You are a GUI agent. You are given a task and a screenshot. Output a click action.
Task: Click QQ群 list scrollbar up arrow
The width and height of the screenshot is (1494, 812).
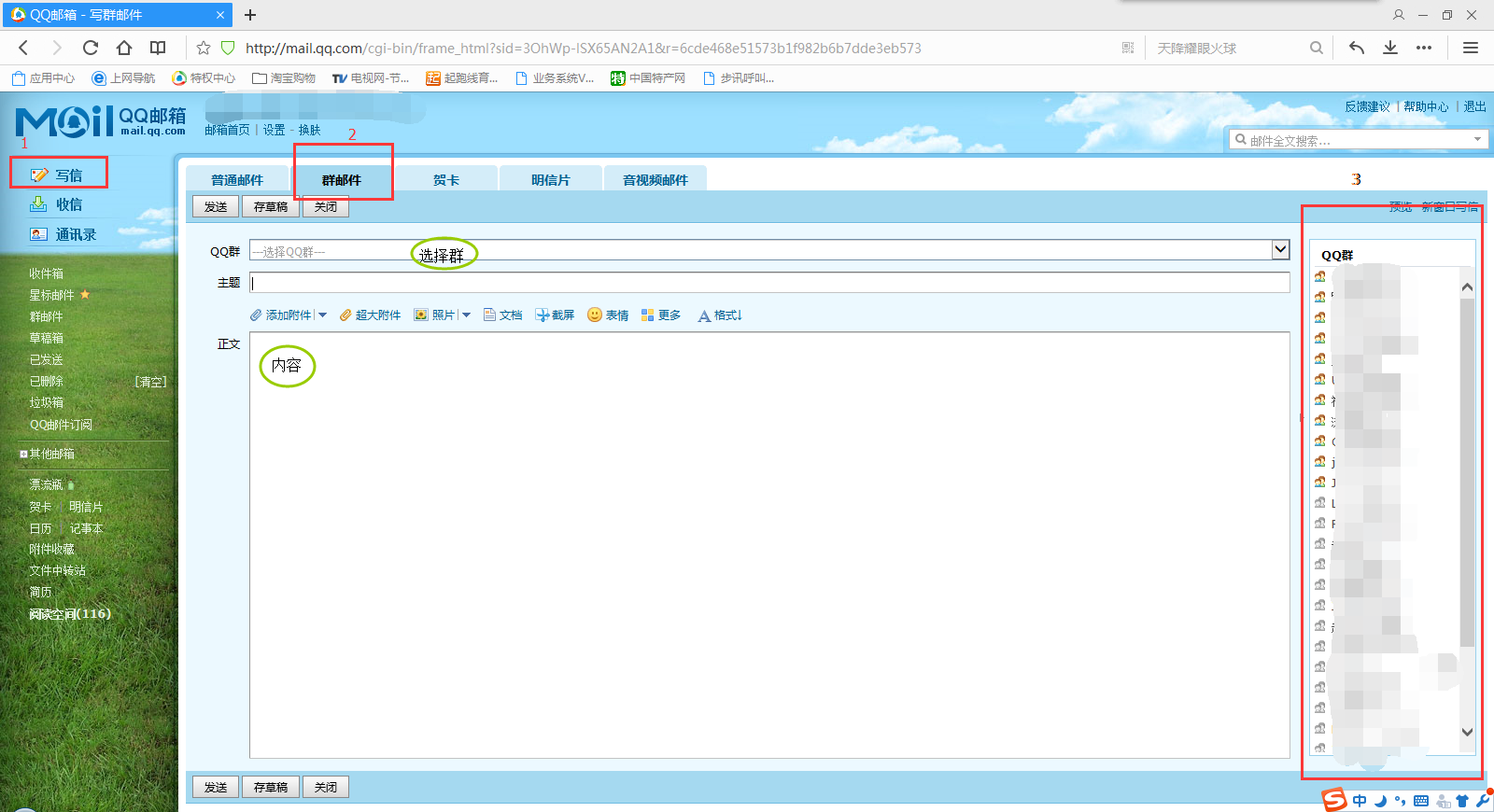pyautogui.click(x=1467, y=287)
